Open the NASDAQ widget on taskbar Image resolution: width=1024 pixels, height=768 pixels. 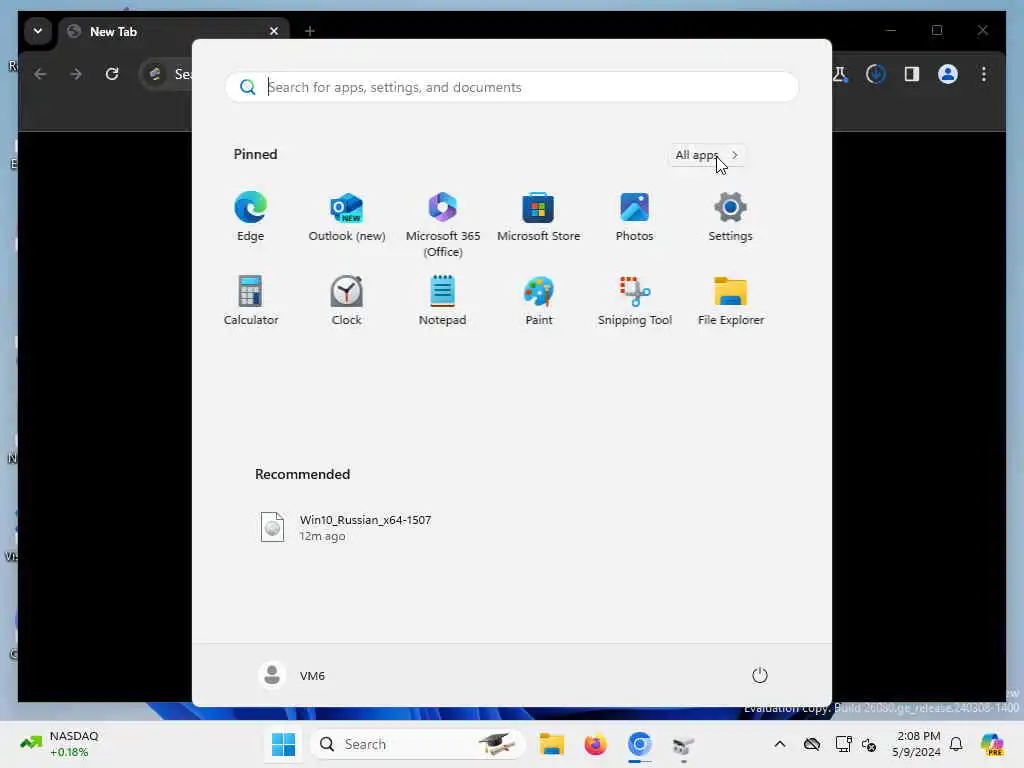(59, 744)
